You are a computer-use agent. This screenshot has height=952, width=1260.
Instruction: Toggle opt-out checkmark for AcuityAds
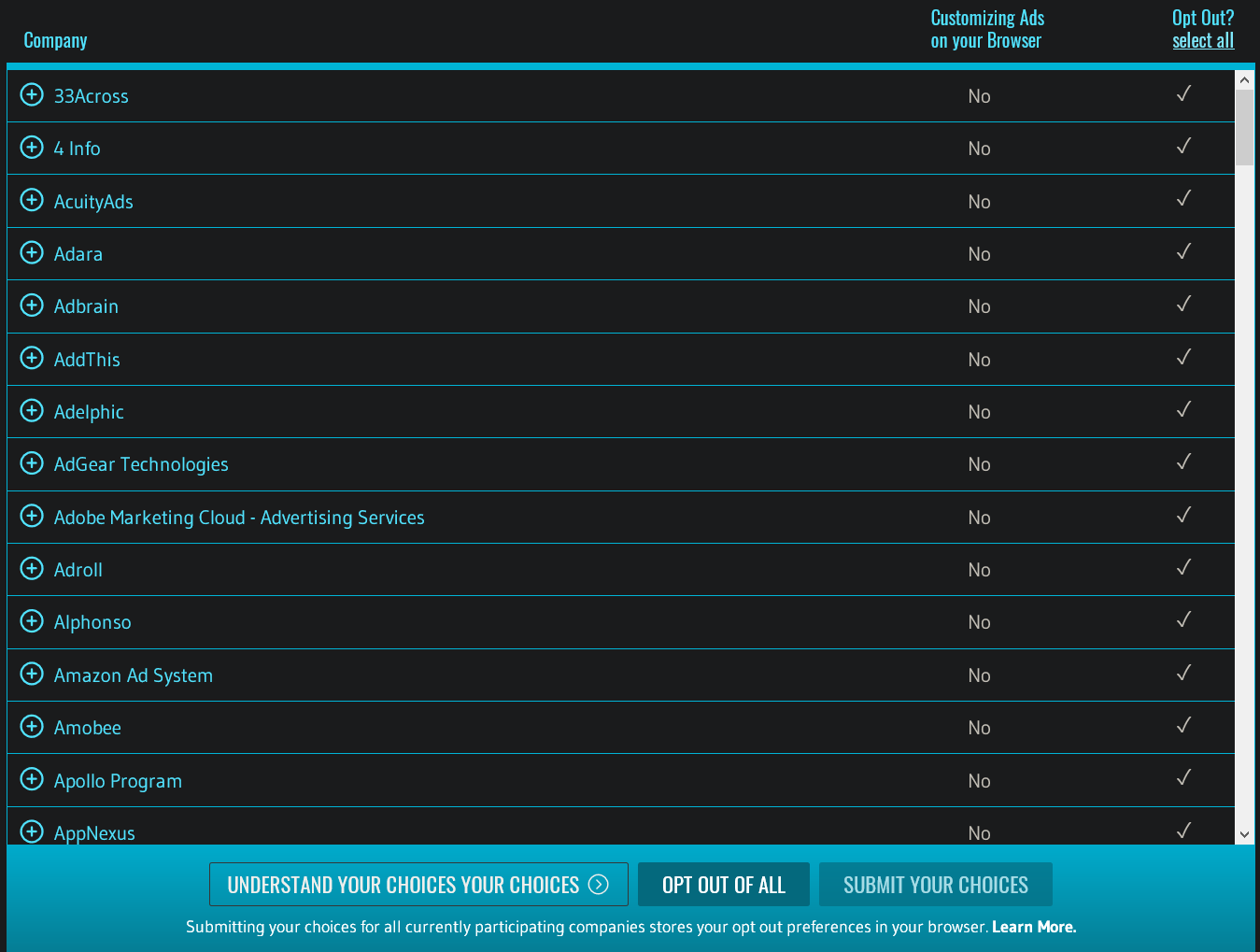1183,198
